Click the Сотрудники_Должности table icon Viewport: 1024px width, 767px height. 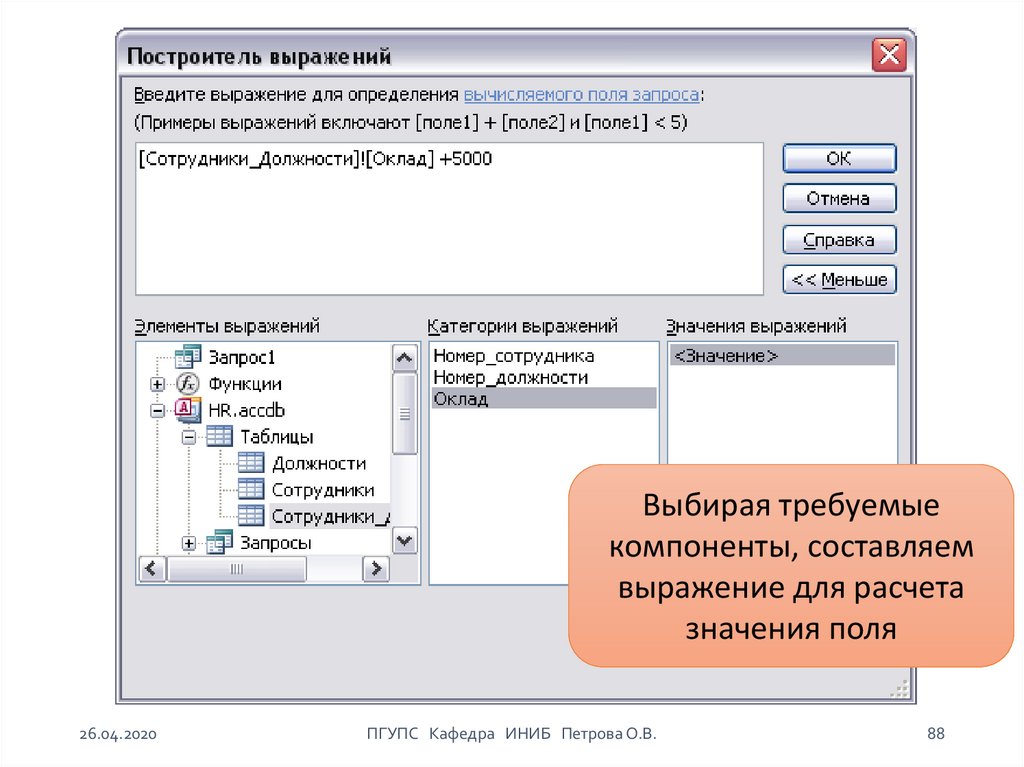click(251, 516)
